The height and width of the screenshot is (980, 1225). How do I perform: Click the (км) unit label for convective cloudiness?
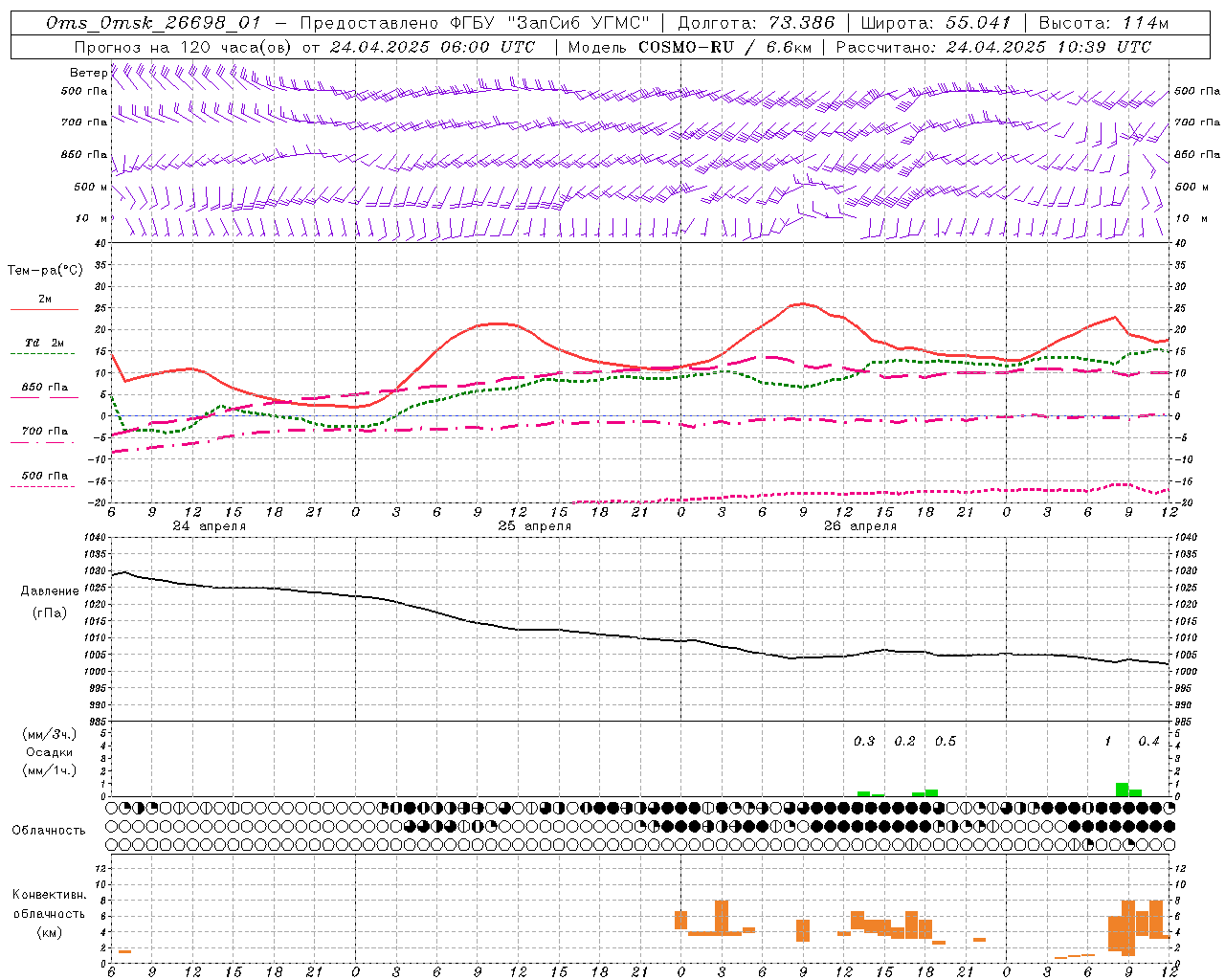coord(49,932)
